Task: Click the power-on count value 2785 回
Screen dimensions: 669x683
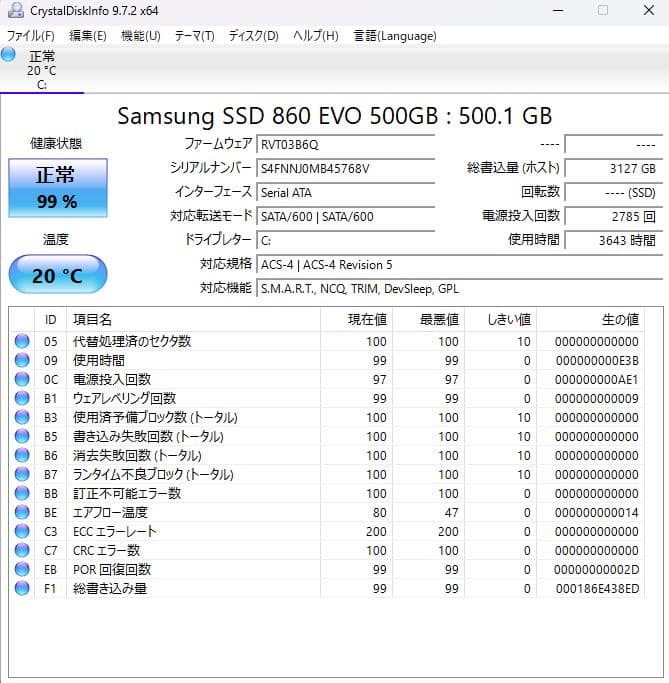Action: (x=614, y=216)
